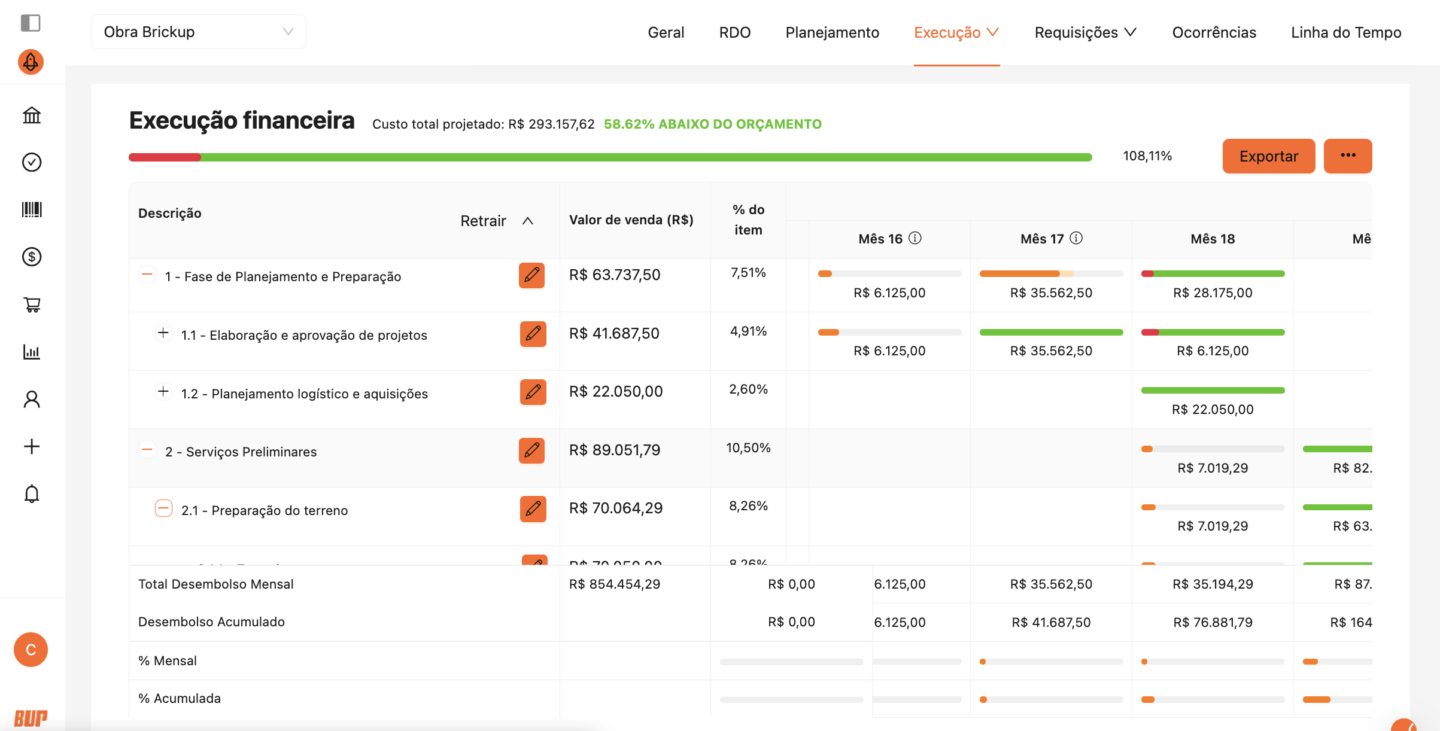Toggle the sidebar panel icon

click(31, 22)
